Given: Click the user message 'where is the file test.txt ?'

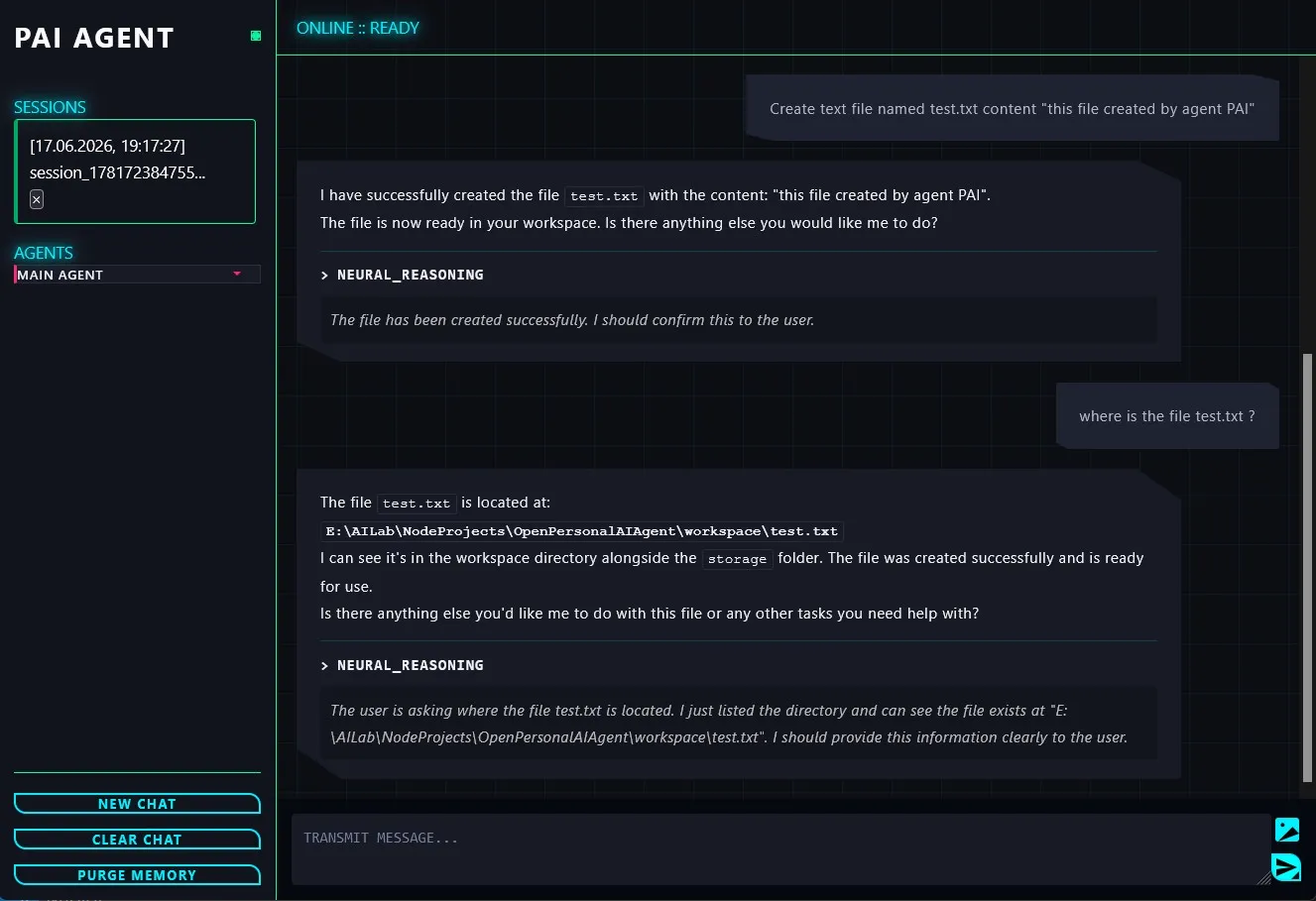Looking at the screenshot, I should tap(1167, 416).
